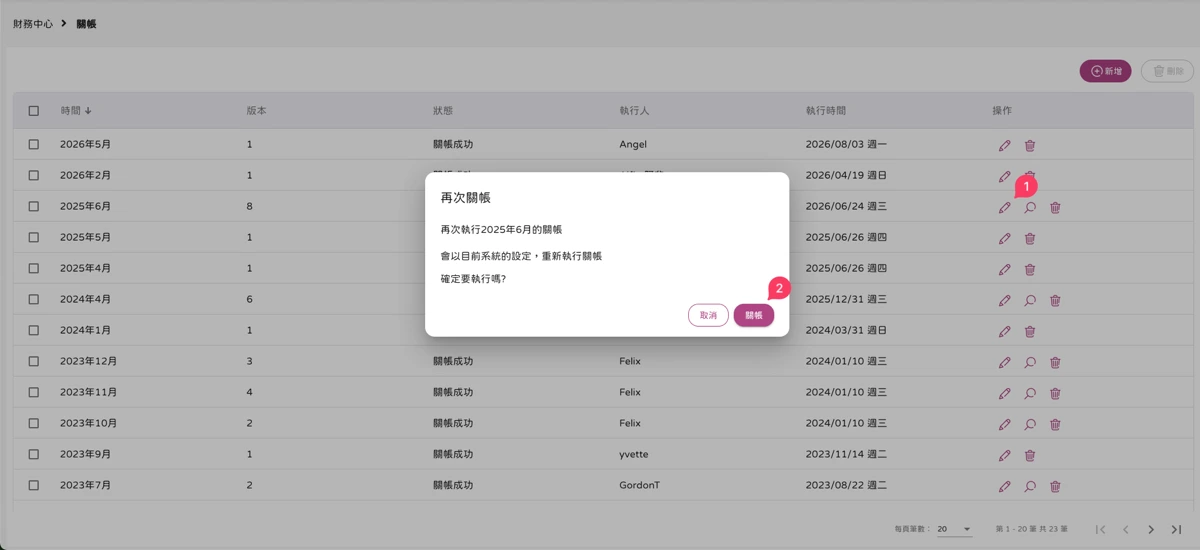Click magnifier icon in 2023年10月 row
The height and width of the screenshot is (550, 1200).
tap(1030, 424)
